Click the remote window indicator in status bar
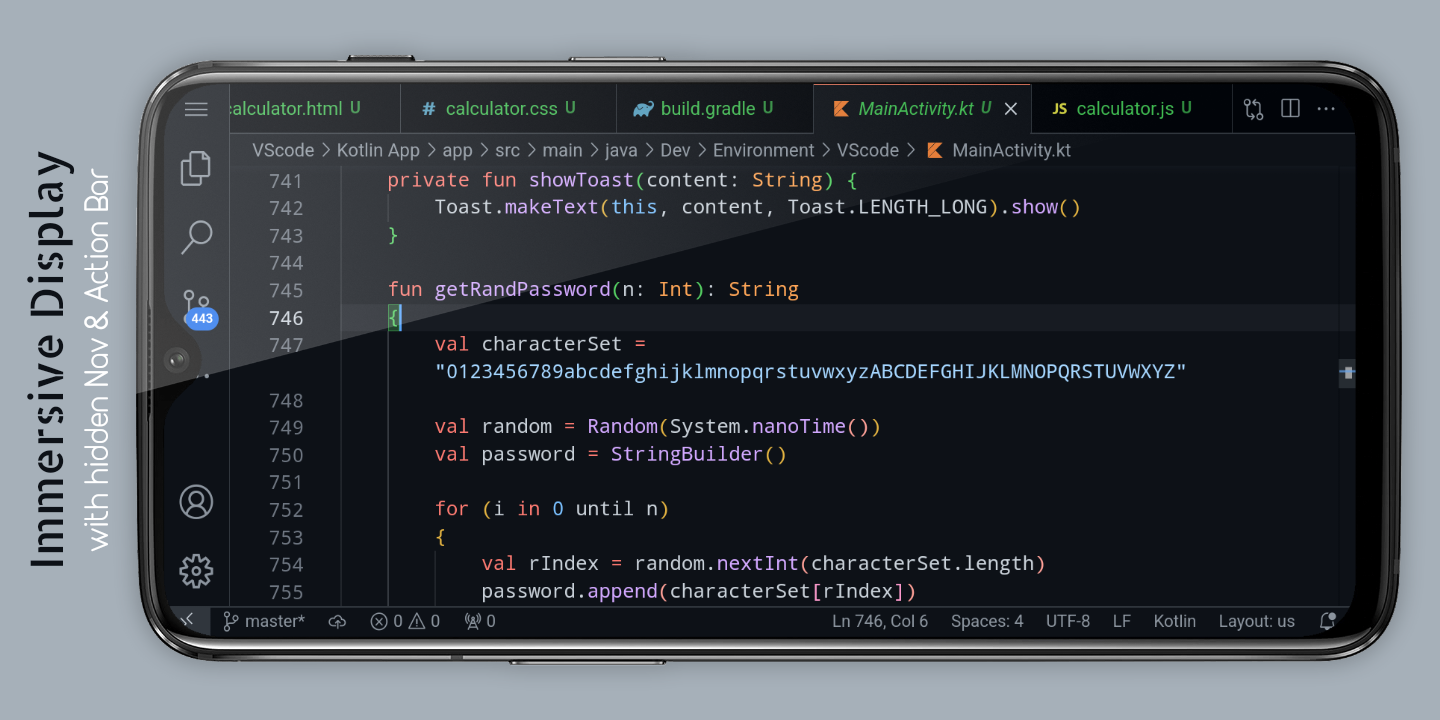 click(187, 621)
